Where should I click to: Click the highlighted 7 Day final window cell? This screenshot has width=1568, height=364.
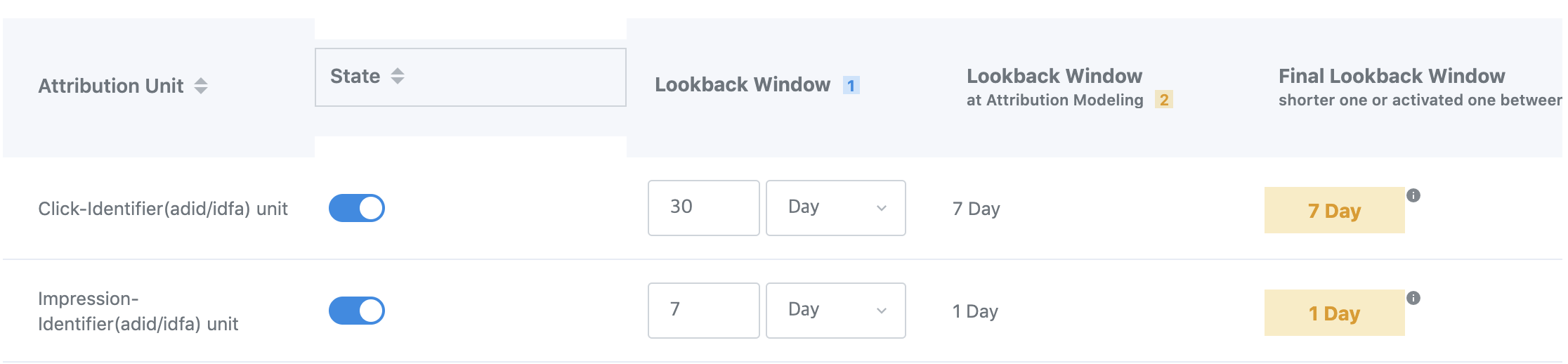pyautogui.click(x=1334, y=210)
